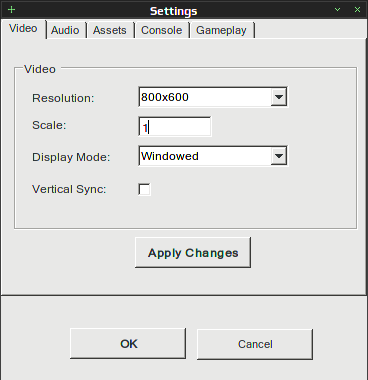Click the Scale label
Screen dimensions: 368x380
(49, 125)
